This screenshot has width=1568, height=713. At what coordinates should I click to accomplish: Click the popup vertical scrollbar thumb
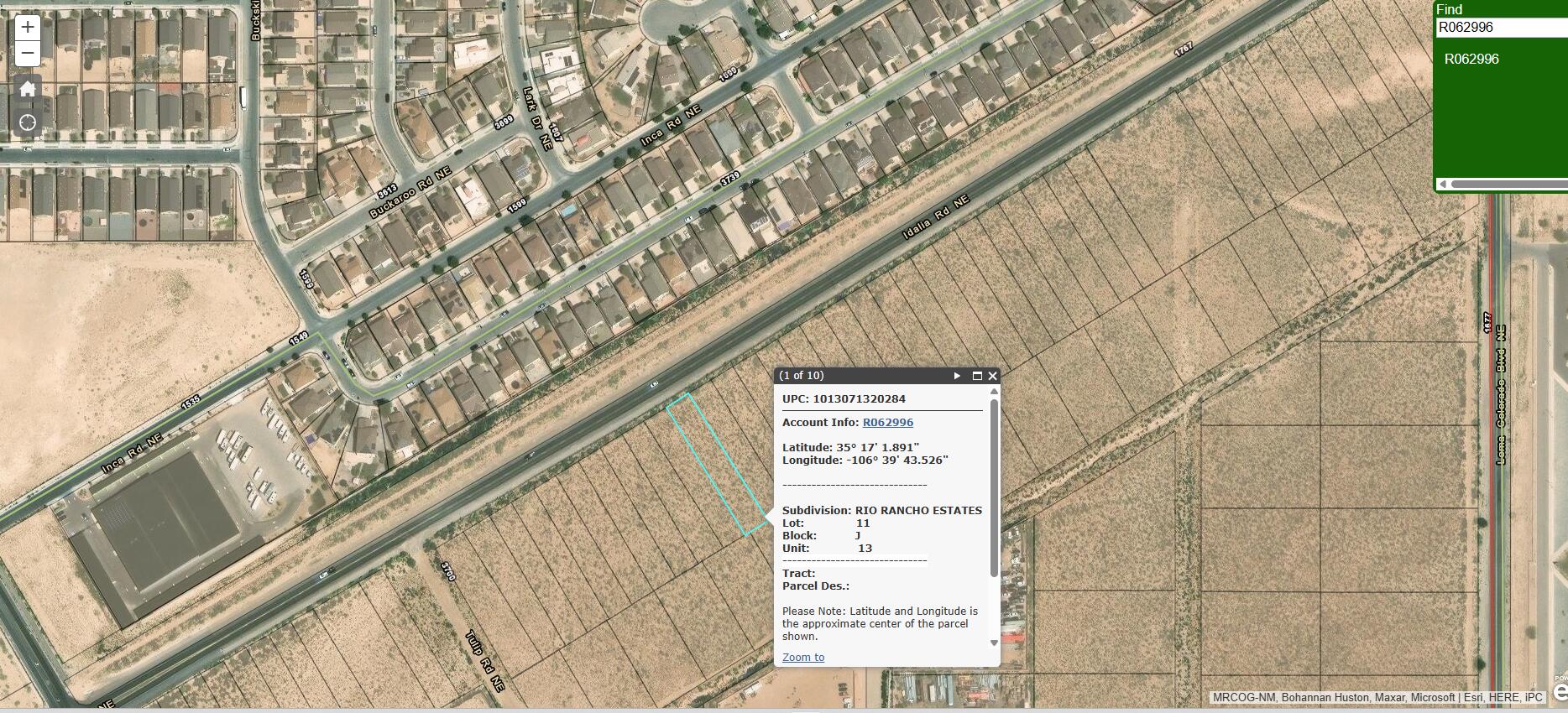995,487
